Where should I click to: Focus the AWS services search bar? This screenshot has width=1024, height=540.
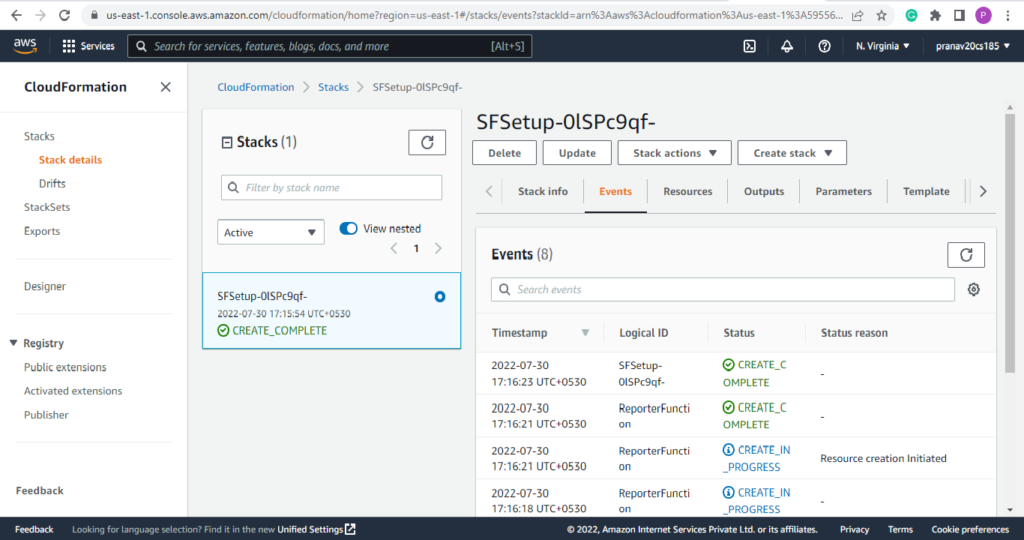point(330,46)
